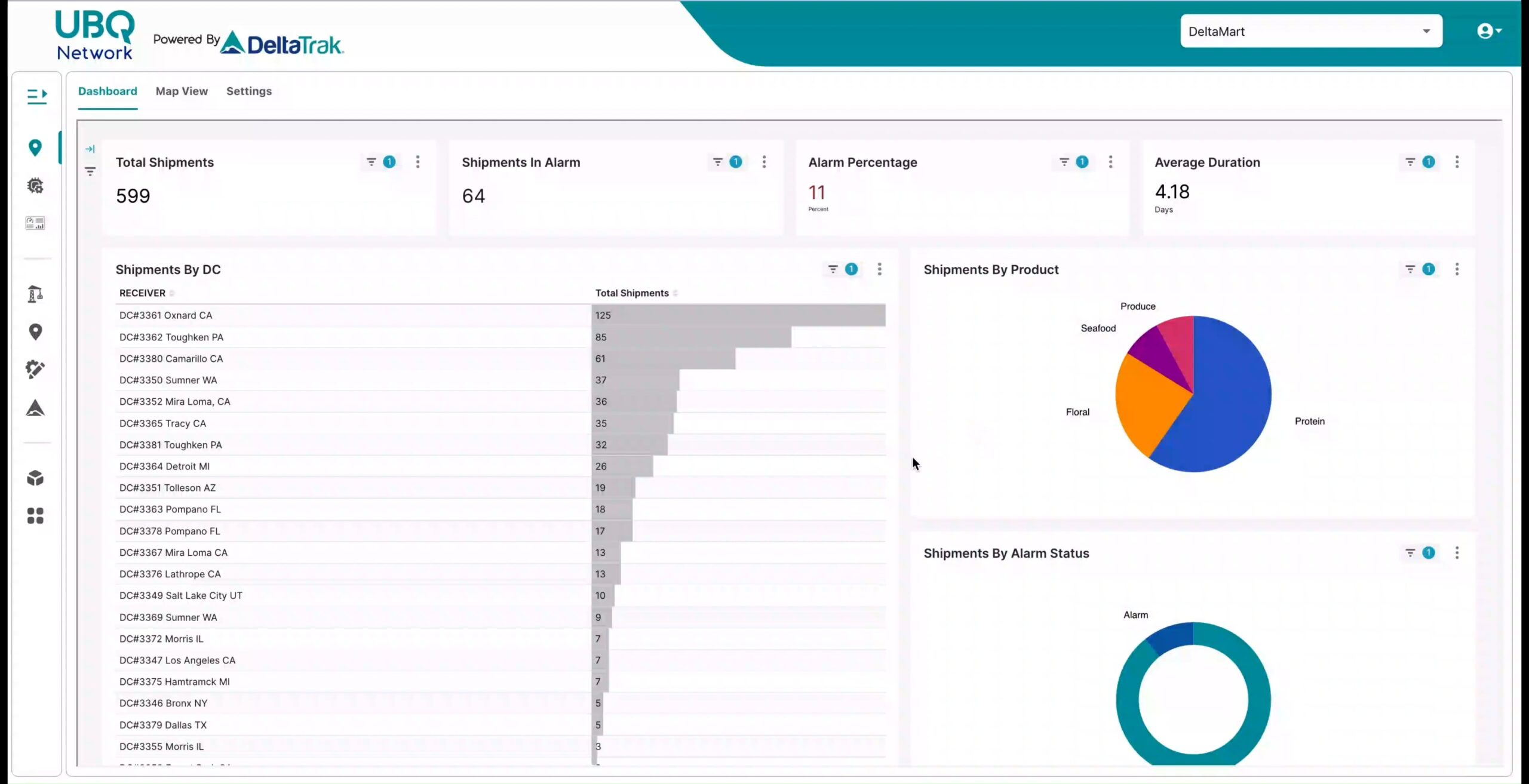Toggle filter on Shipments By Product card
Viewport: 1529px width, 784px height.
[1410, 269]
